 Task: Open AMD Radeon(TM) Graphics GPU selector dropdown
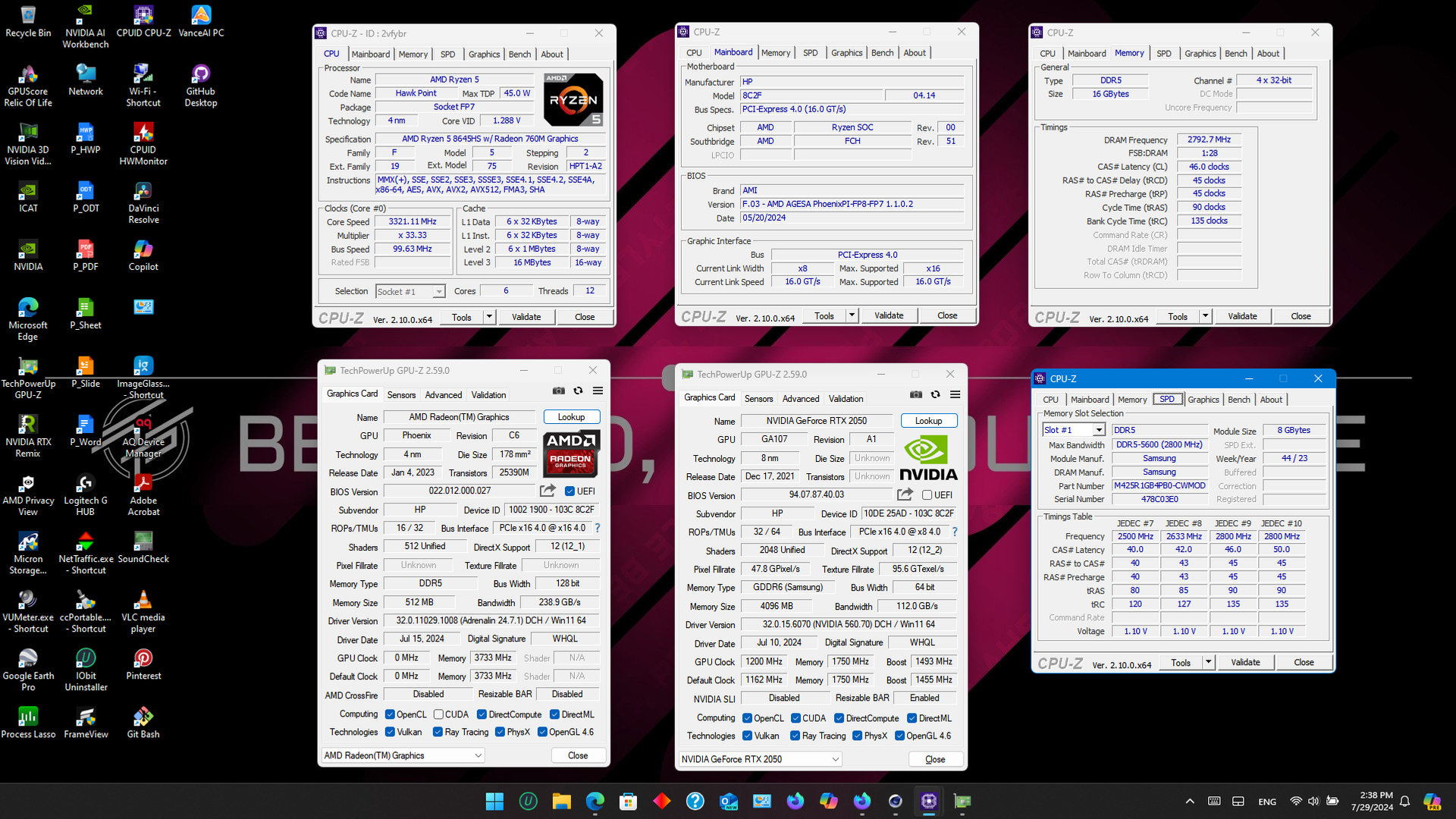pyautogui.click(x=403, y=755)
